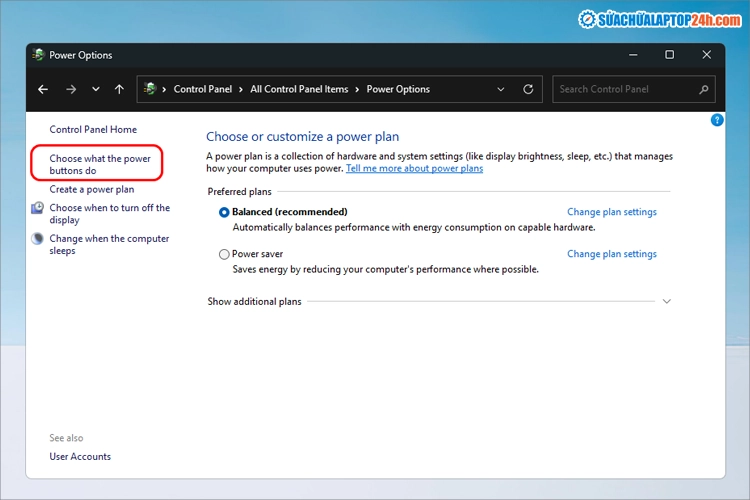This screenshot has height=500, width=750.
Task: Open address bar history dropdown
Action: point(501,89)
